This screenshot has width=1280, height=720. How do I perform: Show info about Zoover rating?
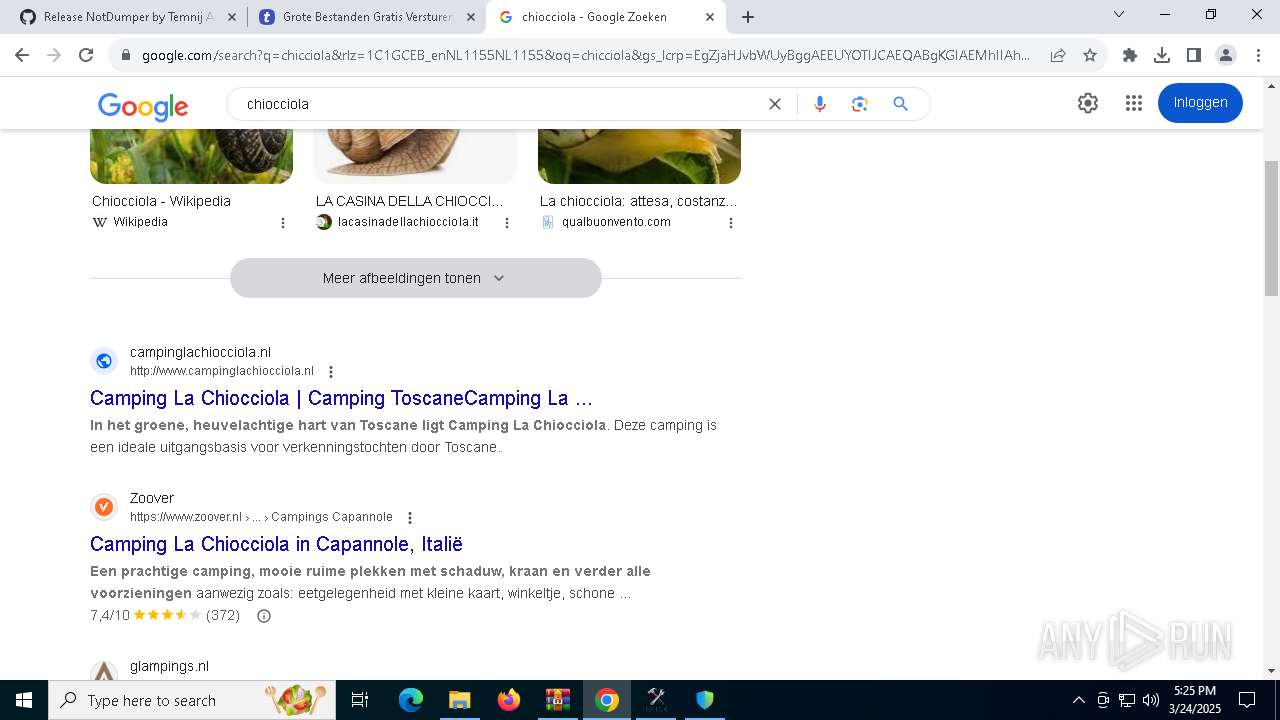tap(264, 616)
